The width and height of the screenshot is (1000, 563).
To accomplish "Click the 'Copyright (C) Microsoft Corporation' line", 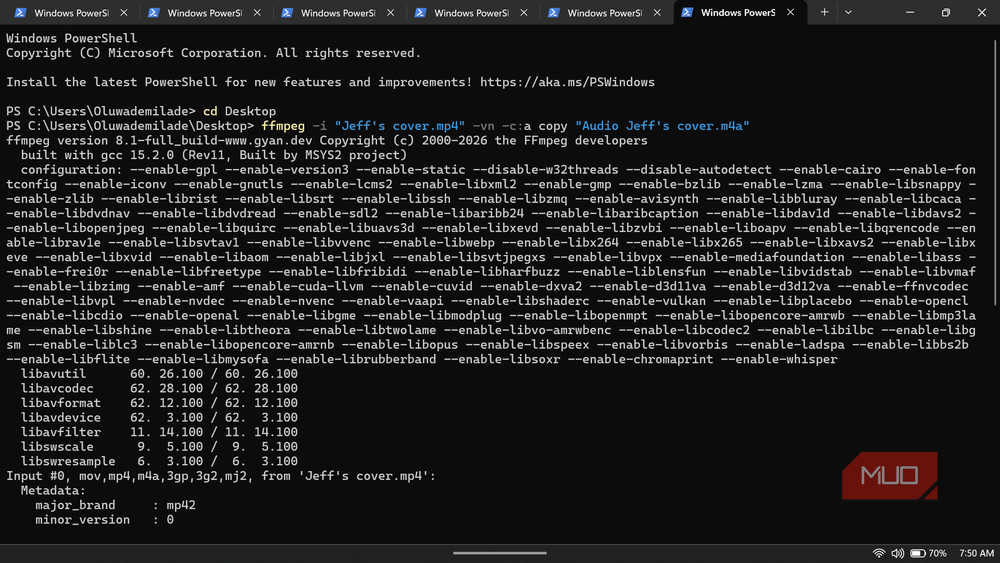I will (x=214, y=53).
